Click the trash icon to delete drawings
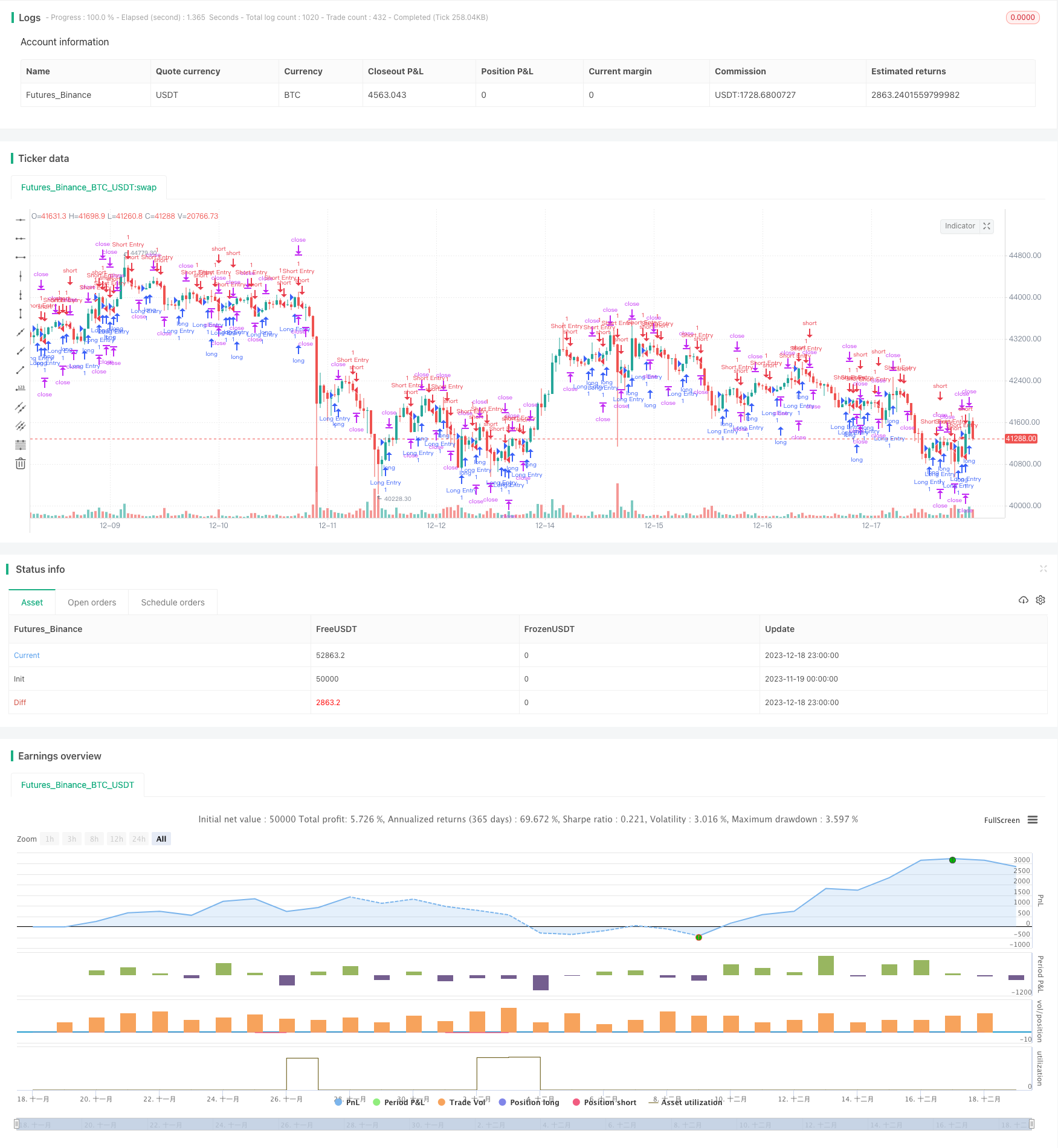 (21, 463)
